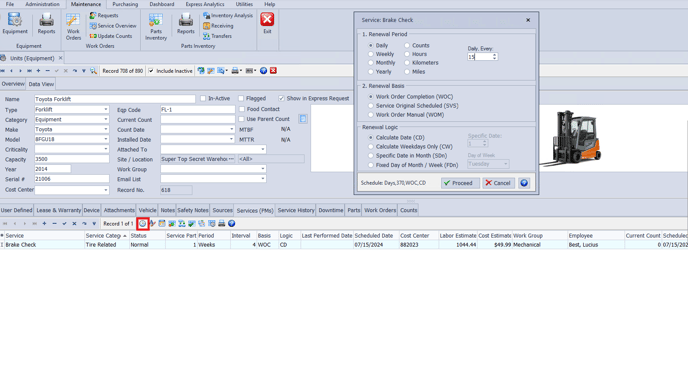Image resolution: width=688 pixels, height=380 pixels.
Task: Open Work Orders from the ribbon
Action: tap(73, 26)
